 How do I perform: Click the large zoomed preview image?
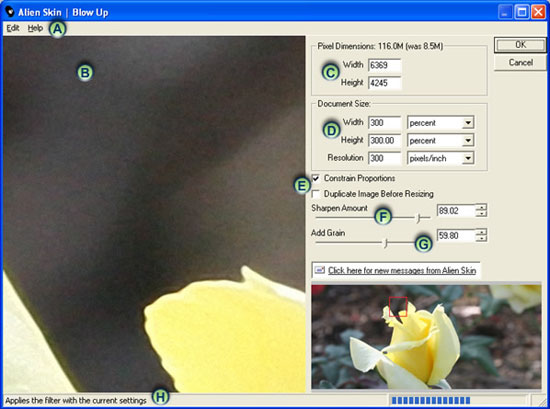click(154, 214)
